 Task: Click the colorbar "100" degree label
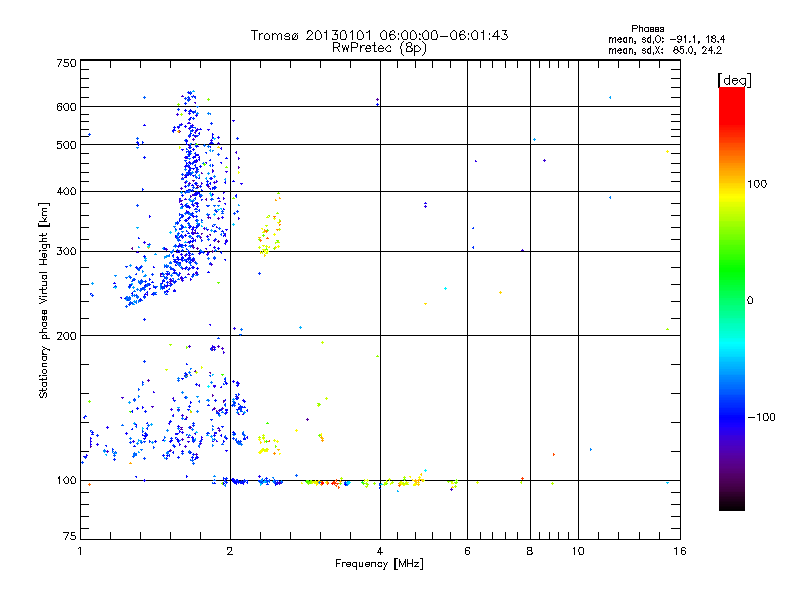[x=757, y=184]
